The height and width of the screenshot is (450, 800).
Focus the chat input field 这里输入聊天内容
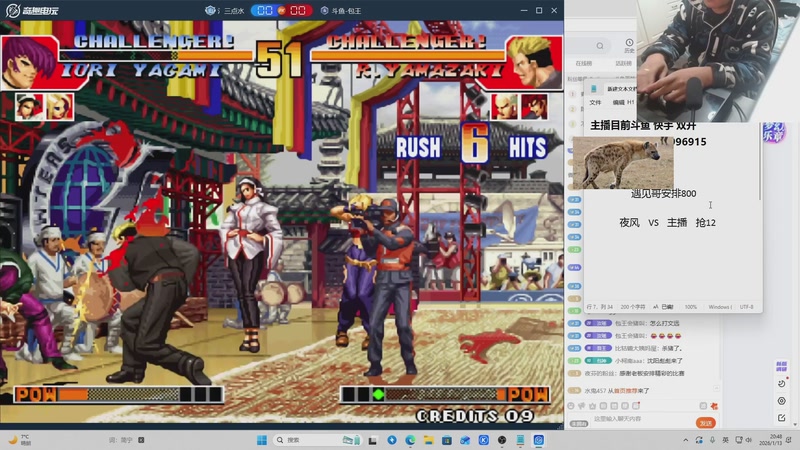pos(642,419)
